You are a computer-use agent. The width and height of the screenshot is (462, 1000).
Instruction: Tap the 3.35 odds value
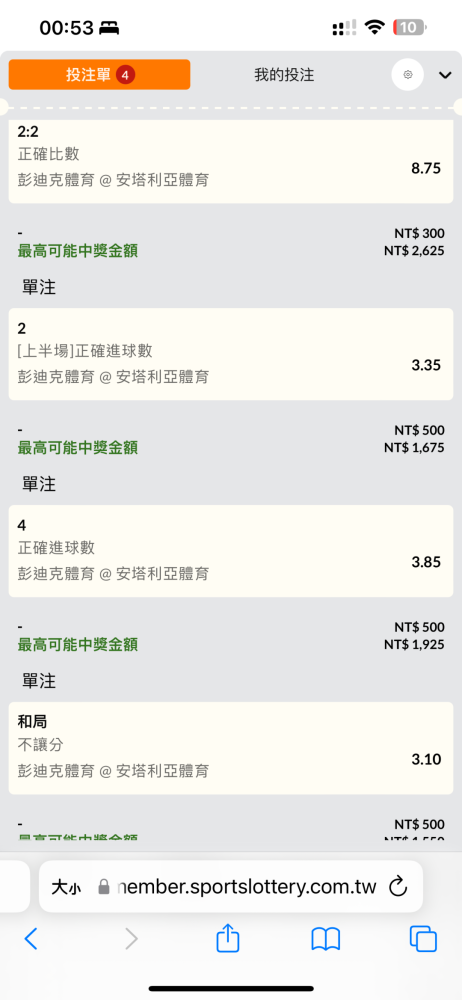click(426, 365)
